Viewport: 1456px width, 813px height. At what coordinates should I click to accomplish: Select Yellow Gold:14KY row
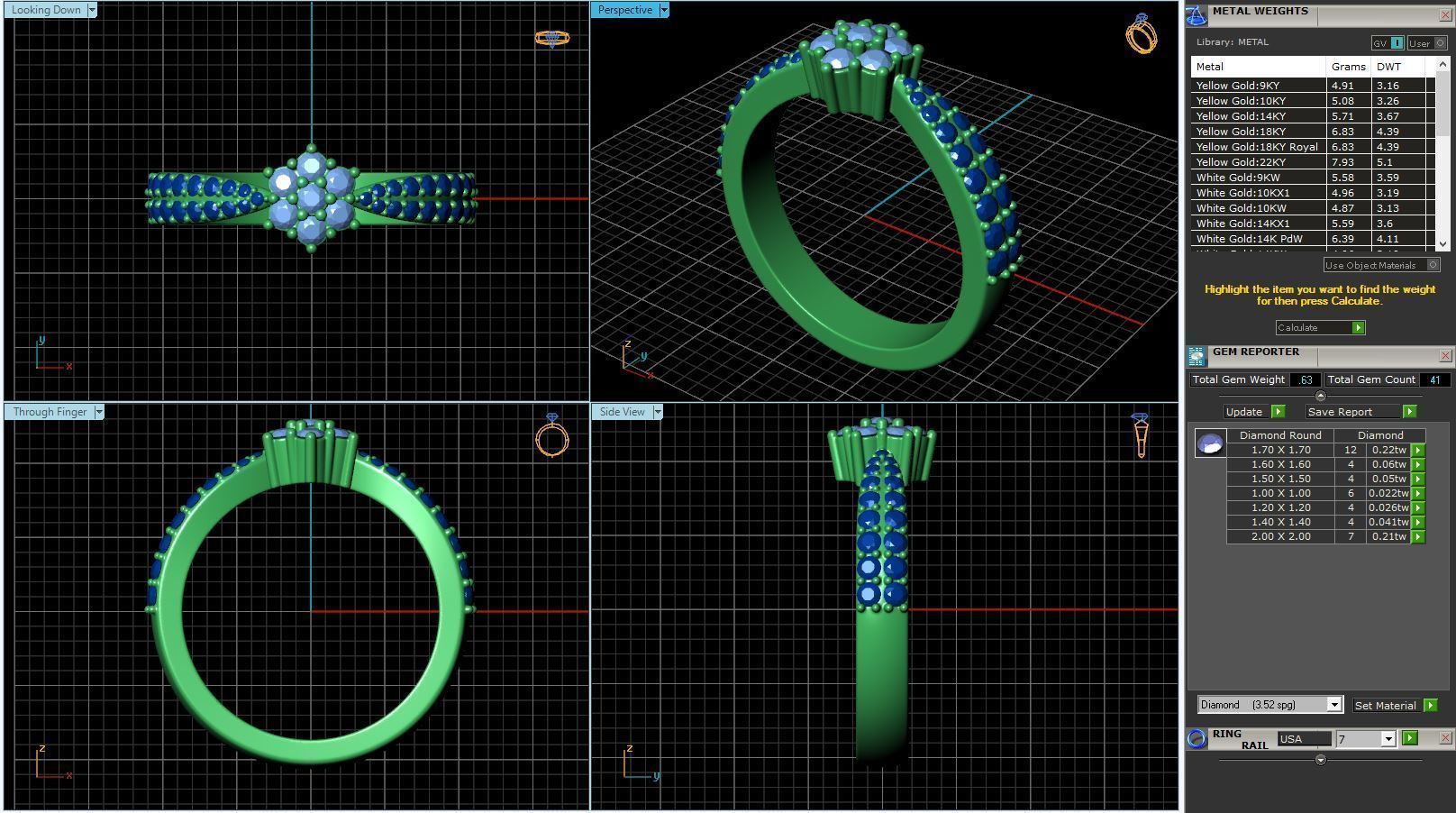click(x=1312, y=116)
